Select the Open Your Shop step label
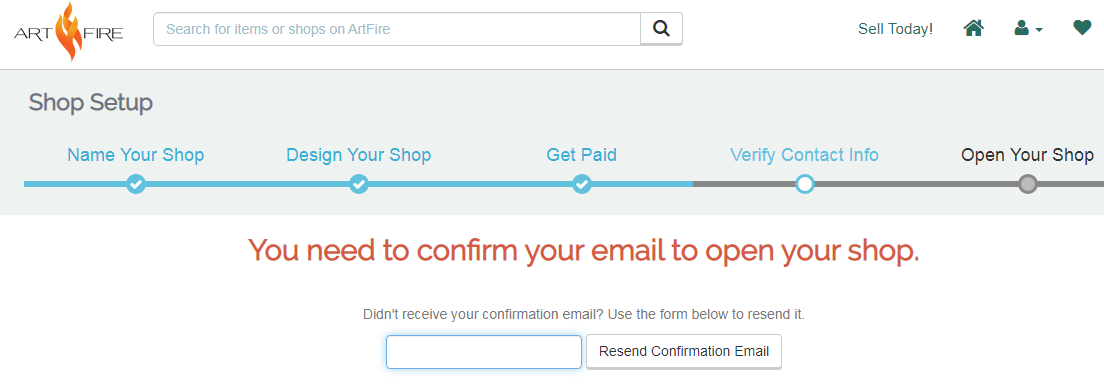Screen dimensions: 1104x387 (x=1028, y=155)
